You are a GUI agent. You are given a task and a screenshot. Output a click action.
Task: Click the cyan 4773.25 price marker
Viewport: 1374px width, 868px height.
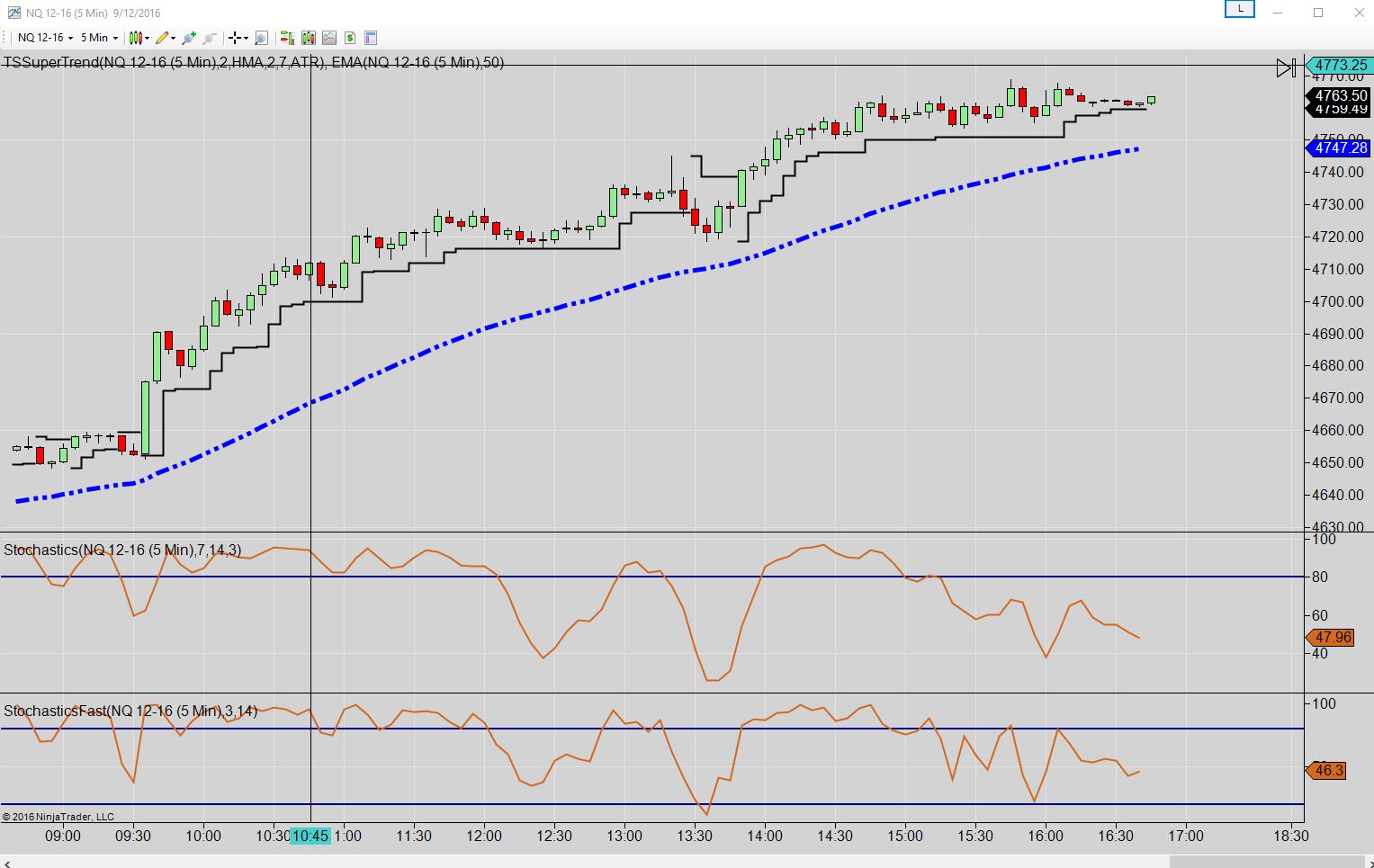coord(1338,65)
